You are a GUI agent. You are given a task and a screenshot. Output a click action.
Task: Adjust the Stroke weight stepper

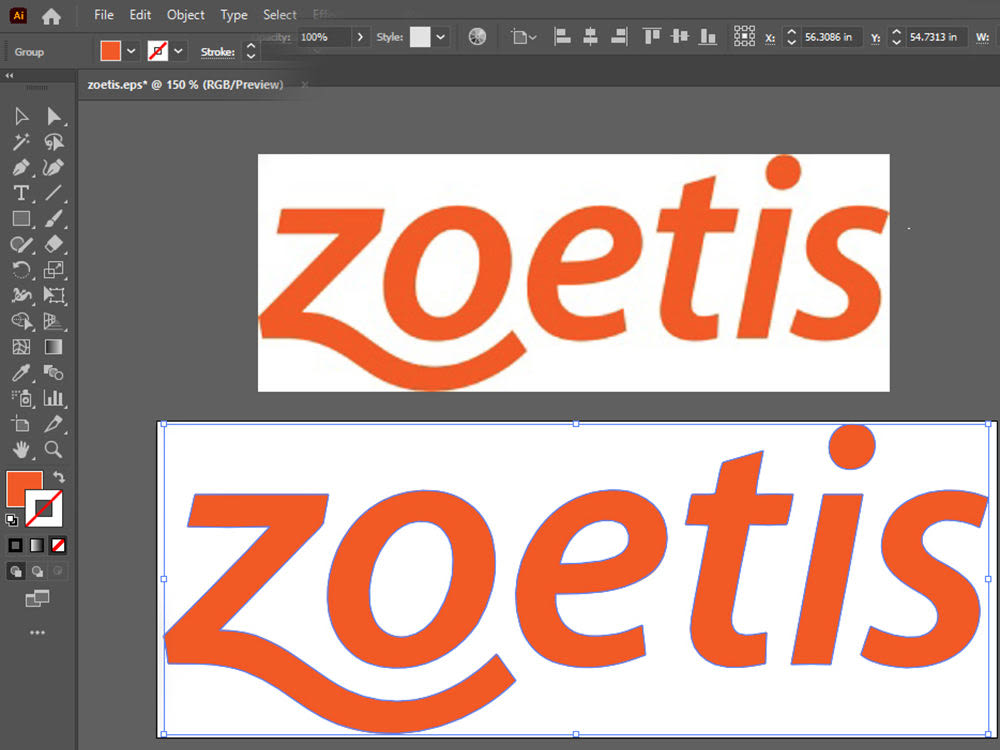(x=251, y=52)
